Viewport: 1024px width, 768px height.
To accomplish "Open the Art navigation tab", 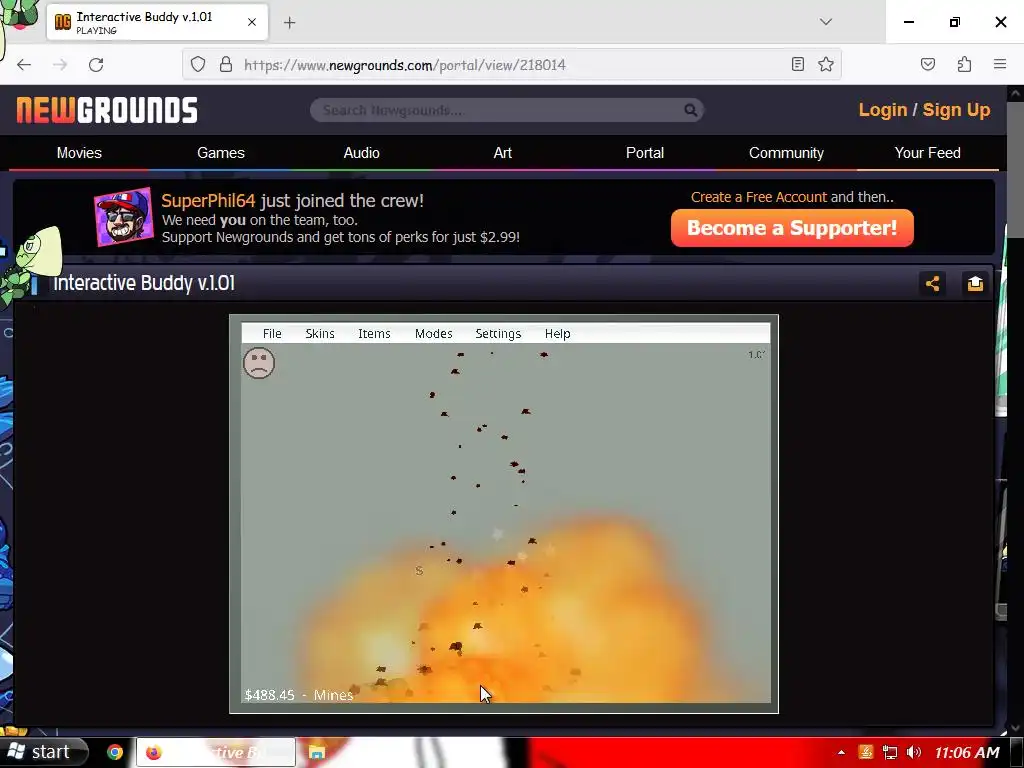I will click(x=503, y=153).
